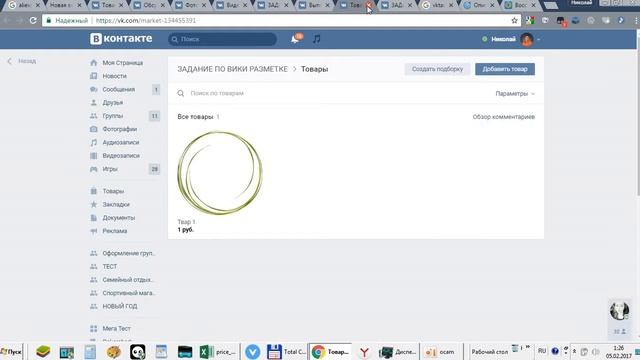The height and width of the screenshot is (360, 640).
Task: Open Диспетчер taskbar item
Action: 397,351
